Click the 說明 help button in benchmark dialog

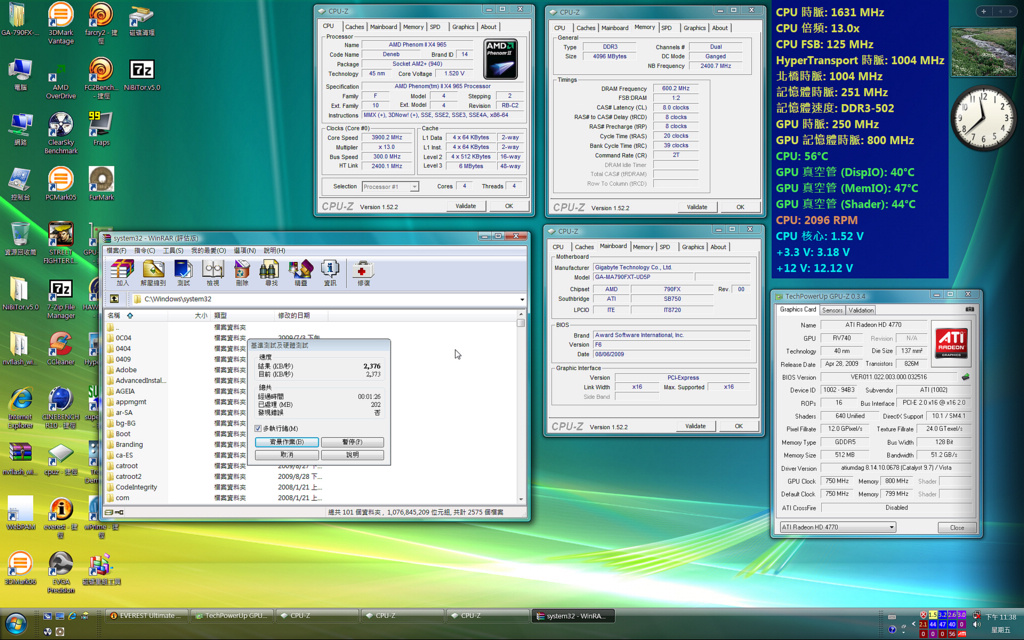pyautogui.click(x=352, y=455)
